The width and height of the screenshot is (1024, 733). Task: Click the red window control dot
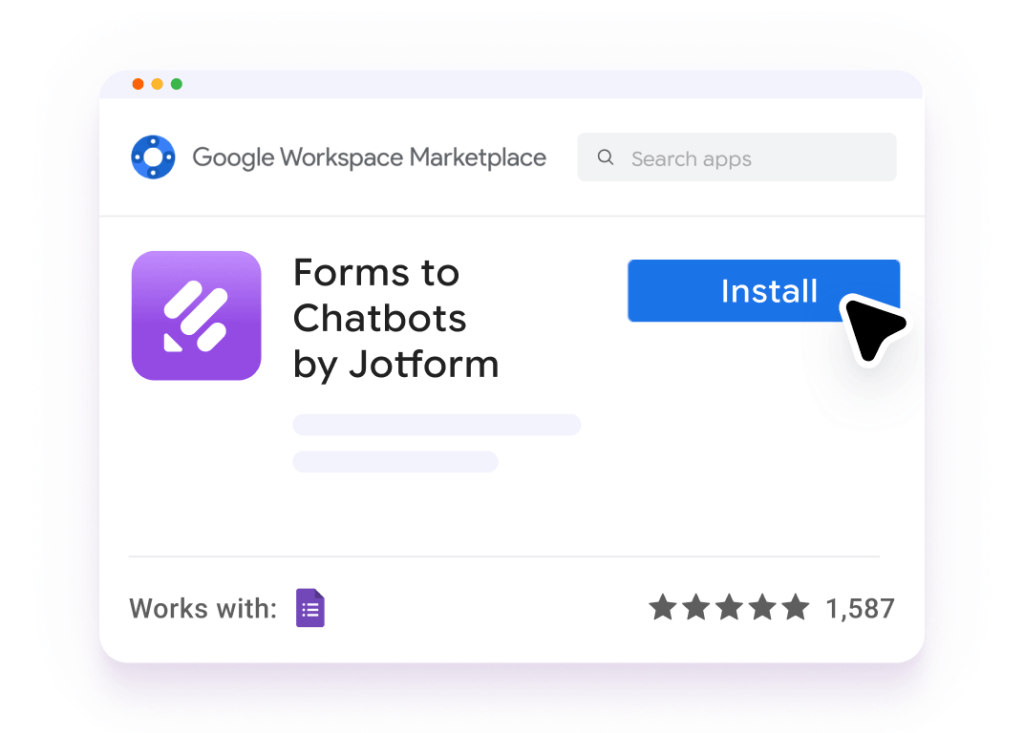pos(138,84)
